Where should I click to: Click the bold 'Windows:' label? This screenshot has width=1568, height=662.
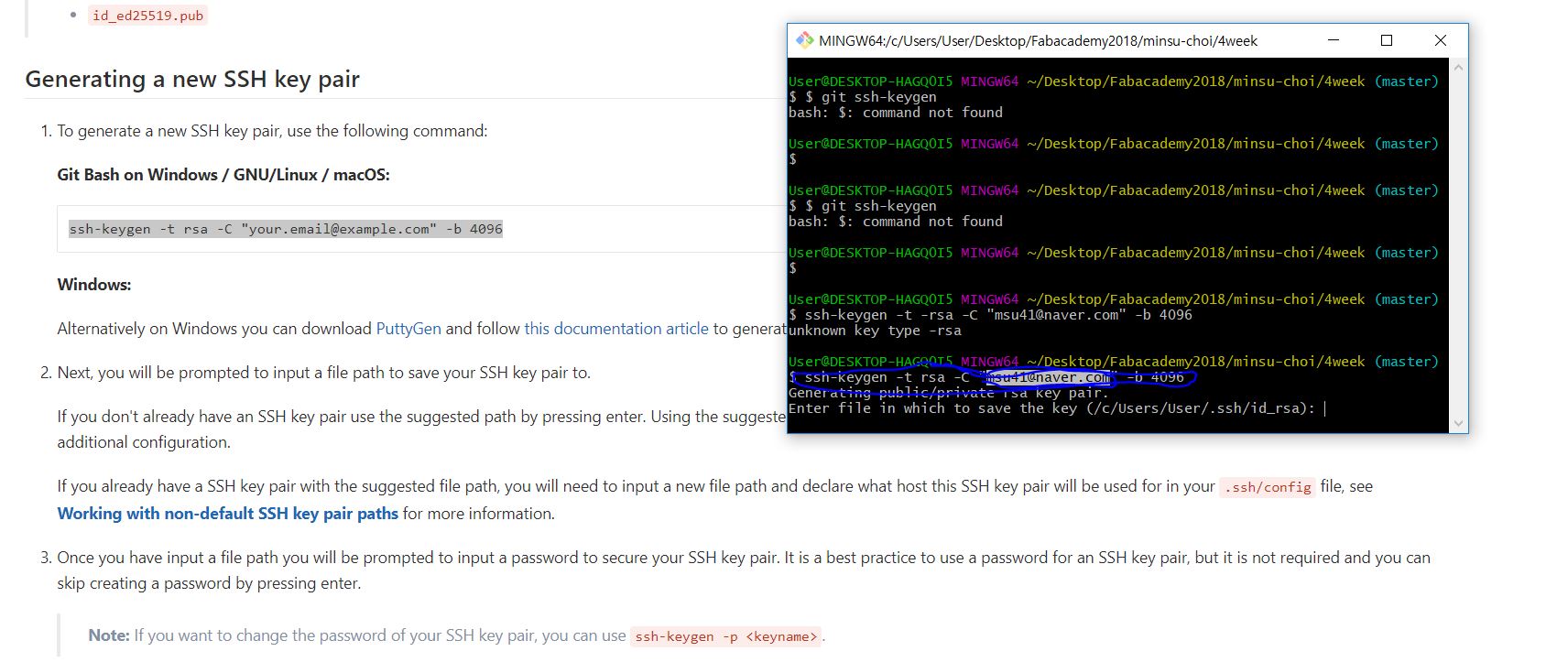tap(94, 285)
